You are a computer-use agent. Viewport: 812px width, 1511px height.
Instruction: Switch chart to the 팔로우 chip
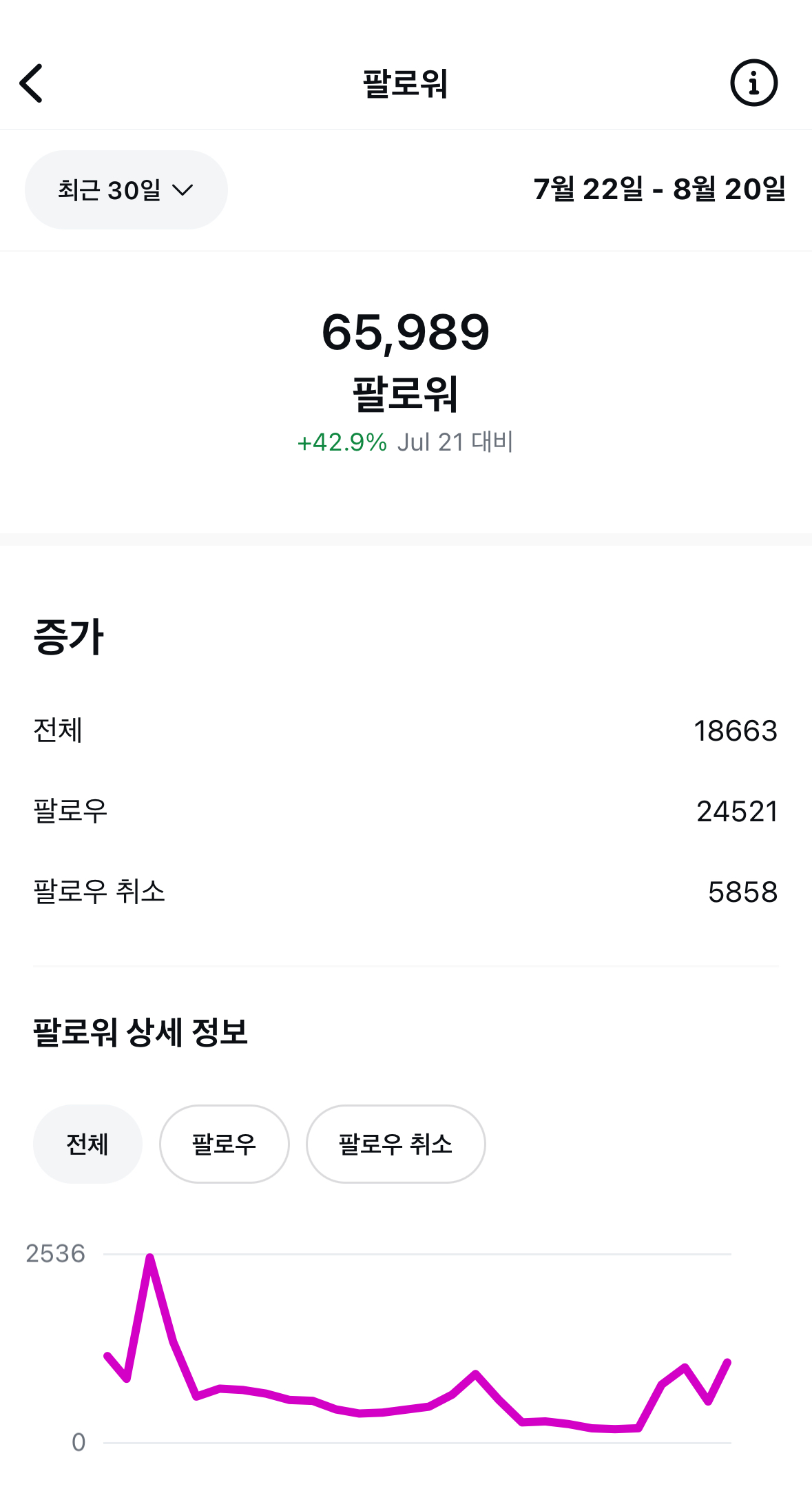[x=224, y=1144]
